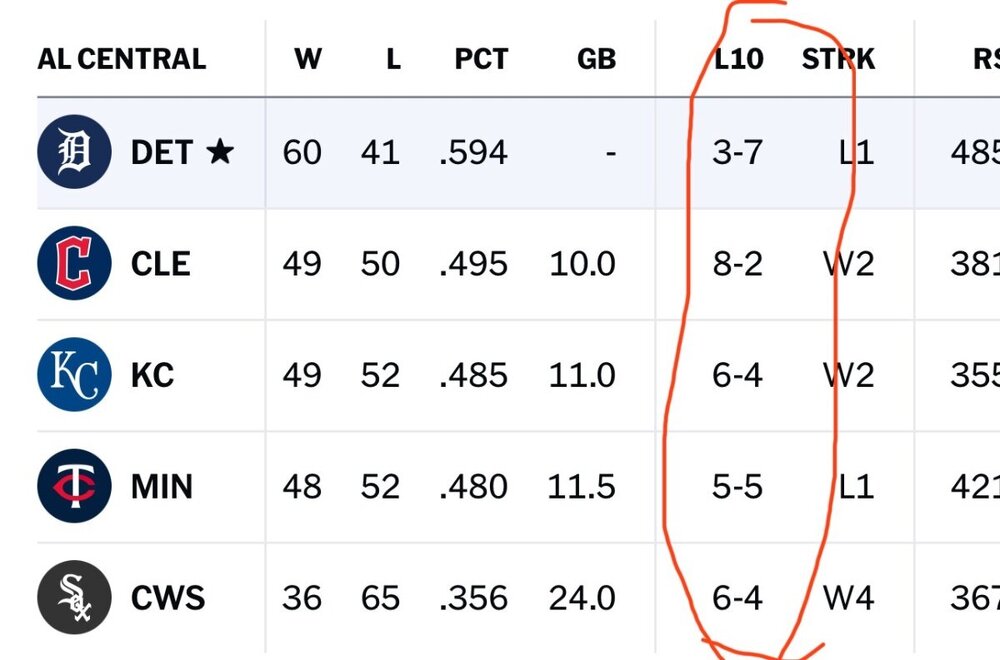Sort standings by the L column header
1000x660 pixels.
click(x=393, y=59)
